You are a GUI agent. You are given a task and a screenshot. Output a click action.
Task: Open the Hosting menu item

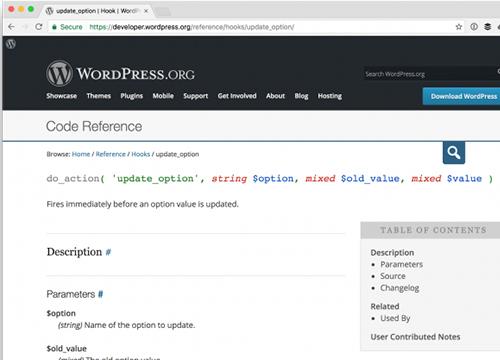[330, 96]
